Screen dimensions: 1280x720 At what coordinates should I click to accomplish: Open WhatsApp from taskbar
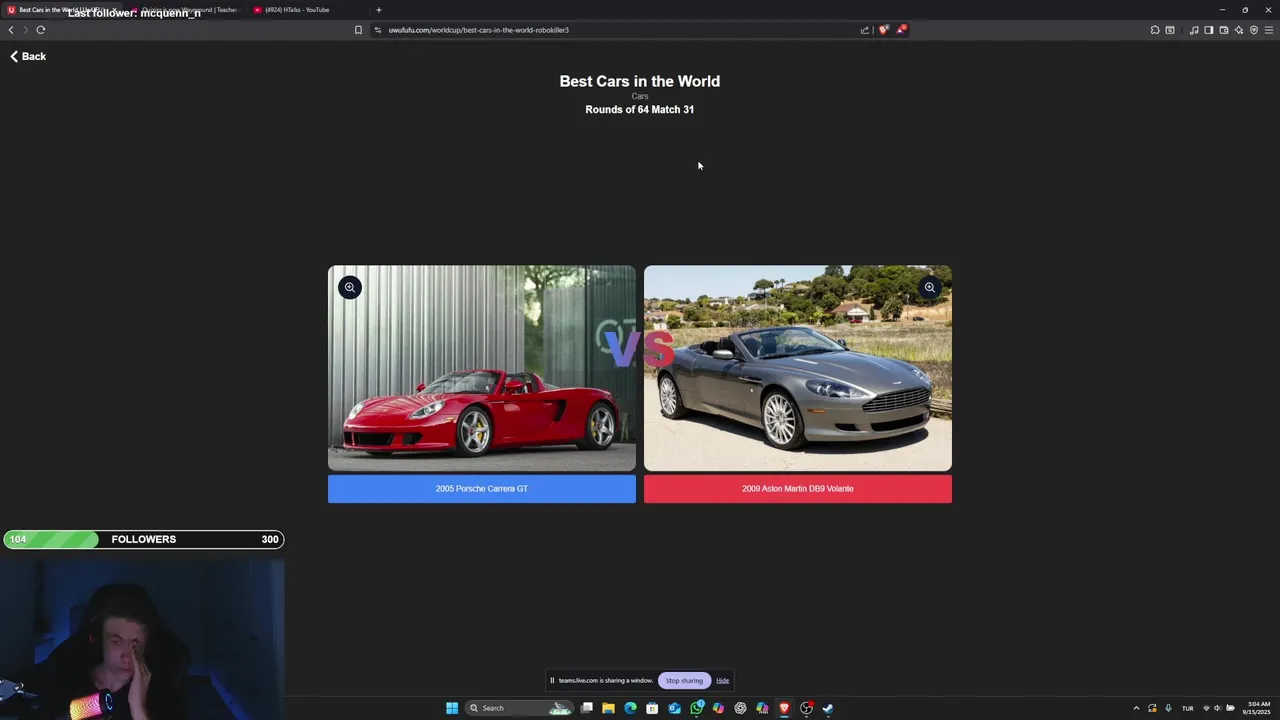(697, 708)
